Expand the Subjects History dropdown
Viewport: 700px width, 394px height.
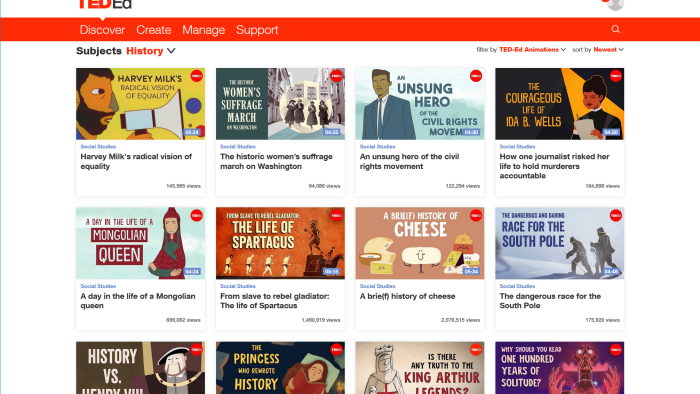[x=151, y=51]
